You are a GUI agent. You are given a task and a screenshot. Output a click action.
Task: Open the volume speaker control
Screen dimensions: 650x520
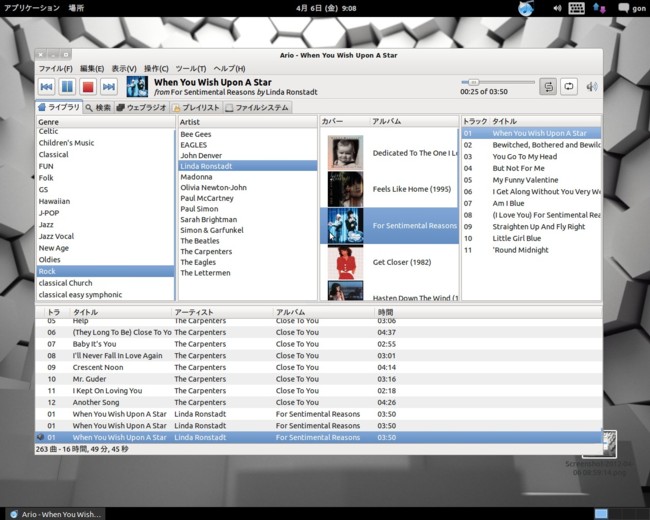(x=592, y=87)
